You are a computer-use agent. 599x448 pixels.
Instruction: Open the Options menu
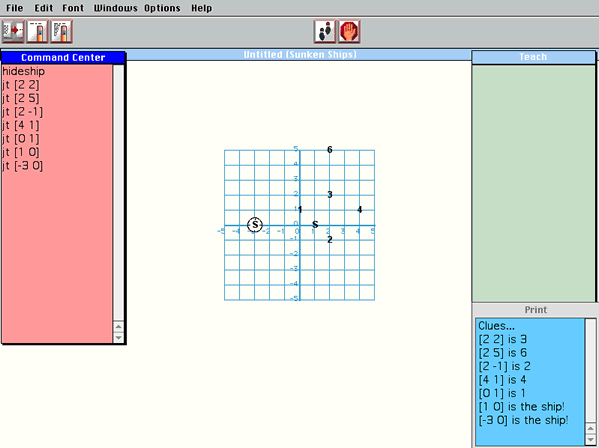(x=162, y=8)
